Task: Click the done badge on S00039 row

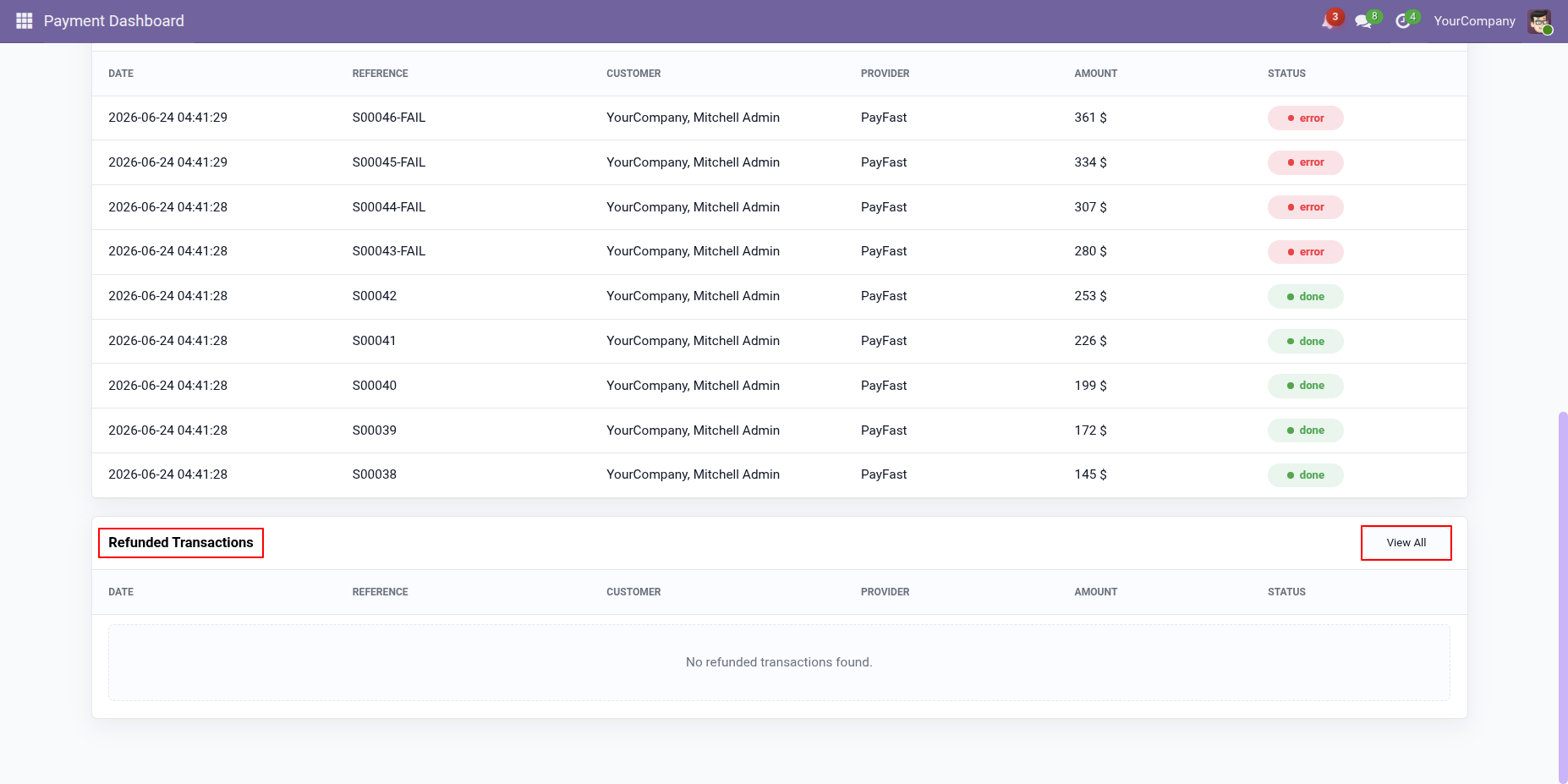Action: point(1305,430)
